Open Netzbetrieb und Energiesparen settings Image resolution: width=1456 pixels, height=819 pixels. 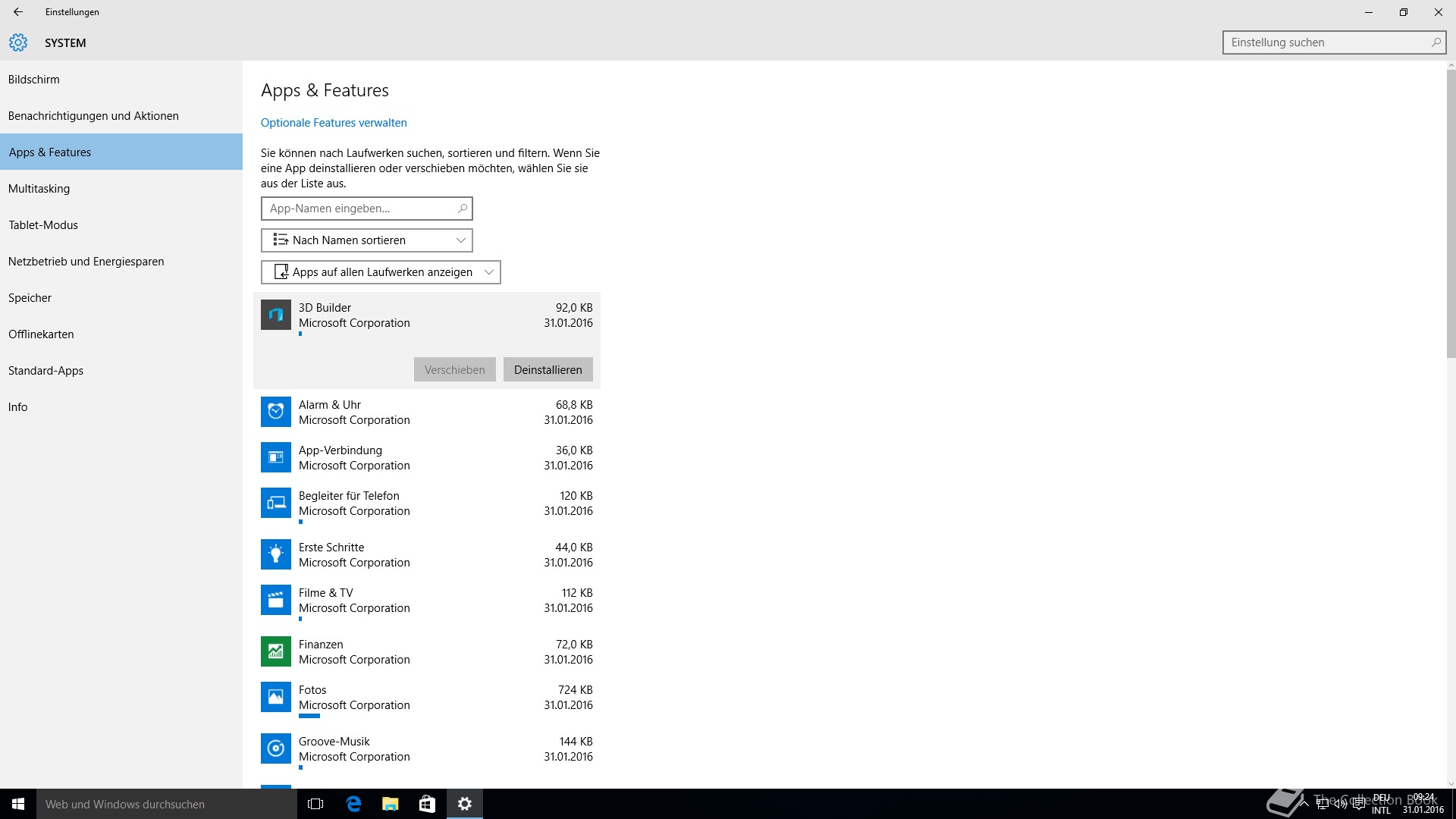pyautogui.click(x=121, y=261)
